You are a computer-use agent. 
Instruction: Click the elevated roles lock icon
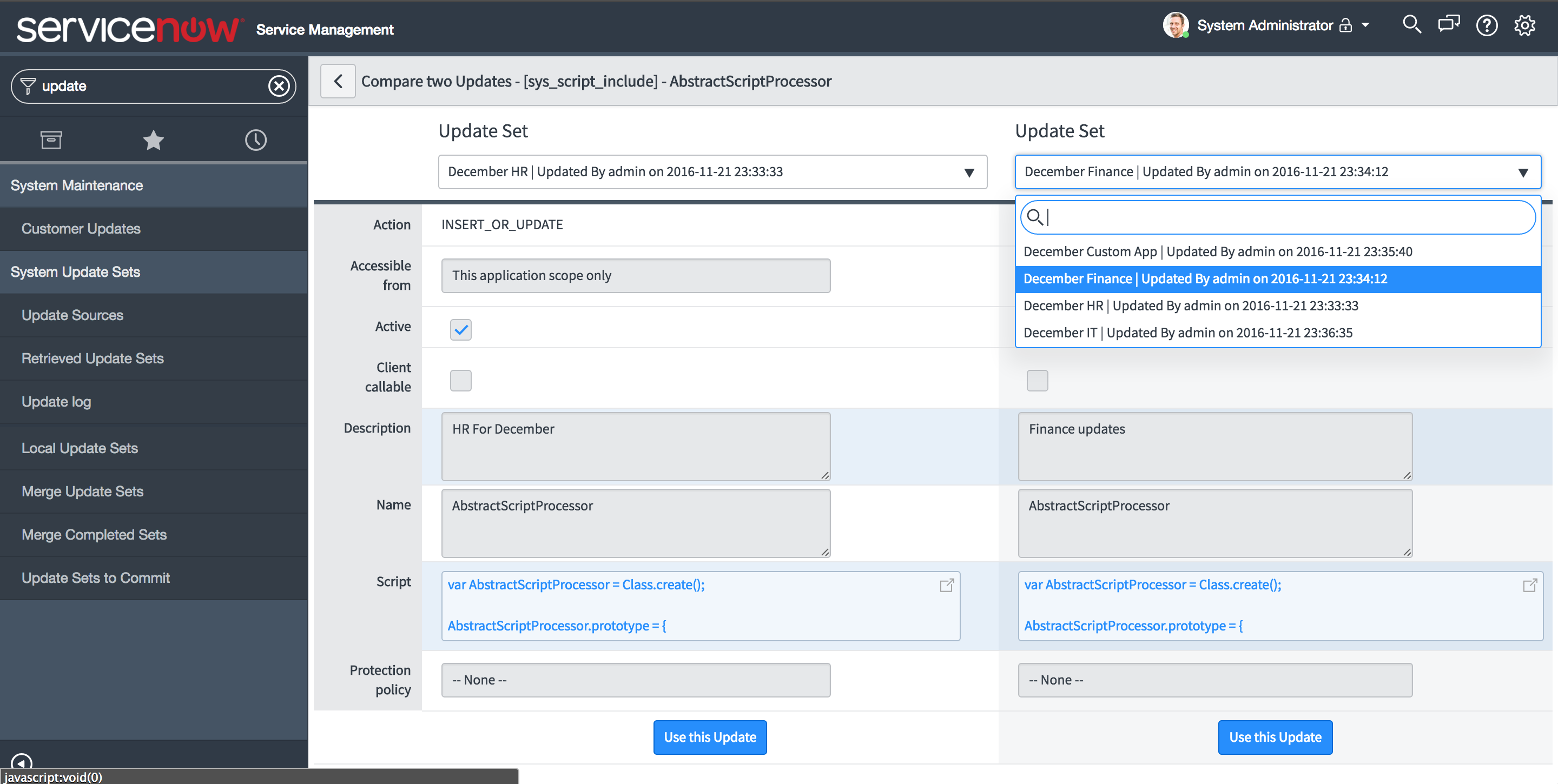[x=1346, y=25]
